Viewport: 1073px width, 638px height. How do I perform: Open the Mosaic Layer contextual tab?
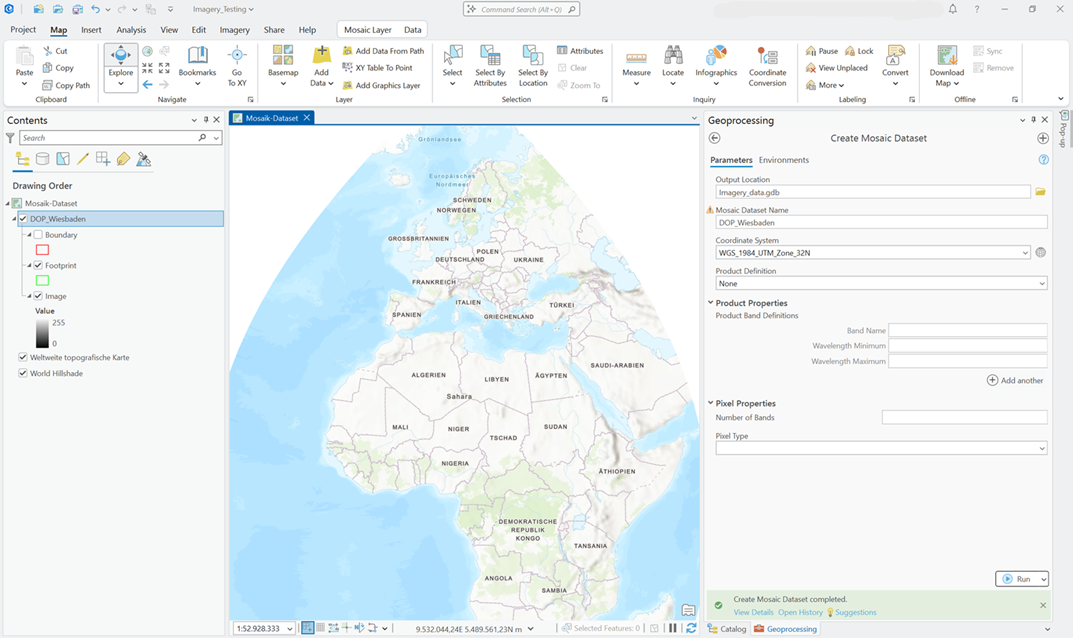pyautogui.click(x=367, y=29)
